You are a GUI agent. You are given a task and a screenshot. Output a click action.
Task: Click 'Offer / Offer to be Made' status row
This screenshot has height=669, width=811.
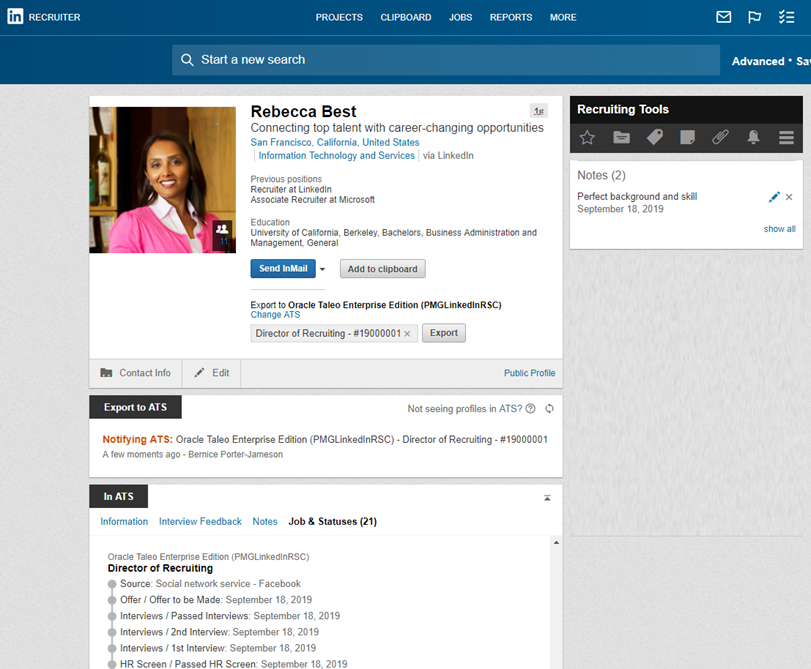(216, 600)
